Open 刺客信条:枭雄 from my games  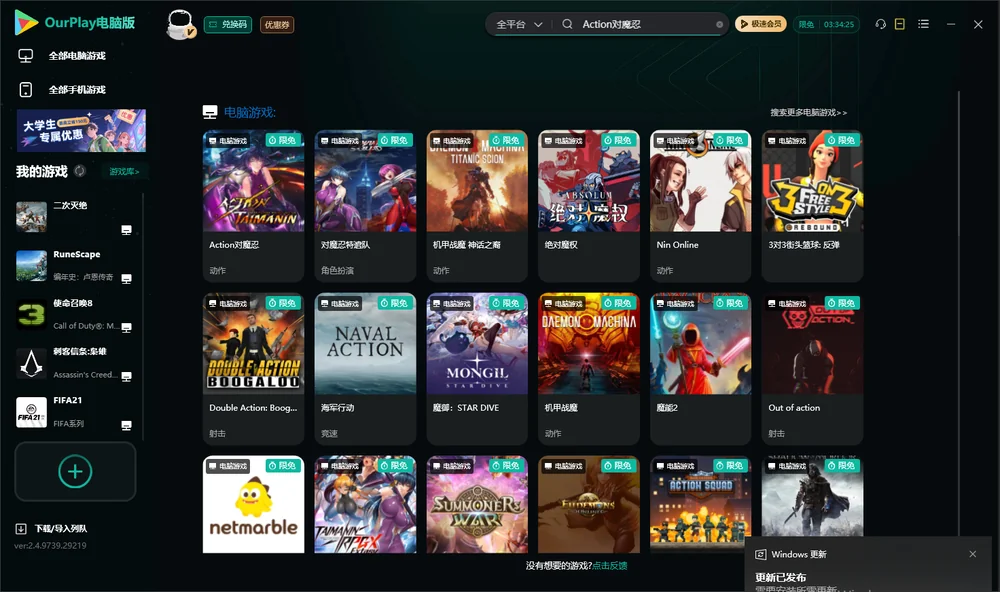[75, 363]
